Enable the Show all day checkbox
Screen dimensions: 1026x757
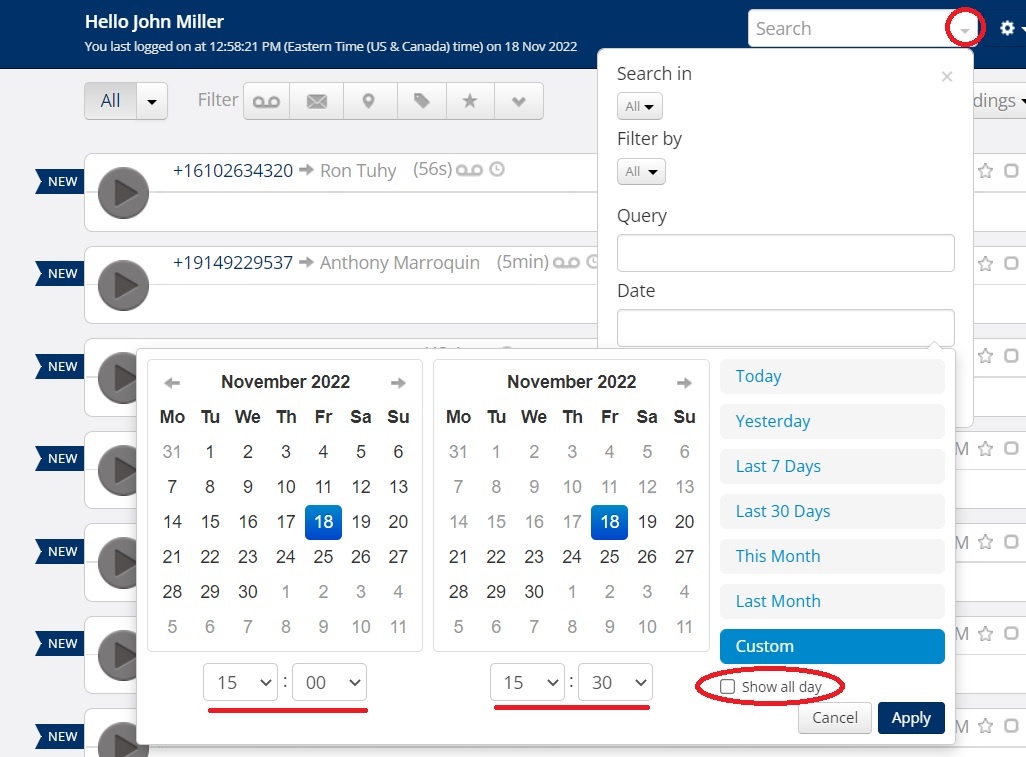click(x=728, y=687)
